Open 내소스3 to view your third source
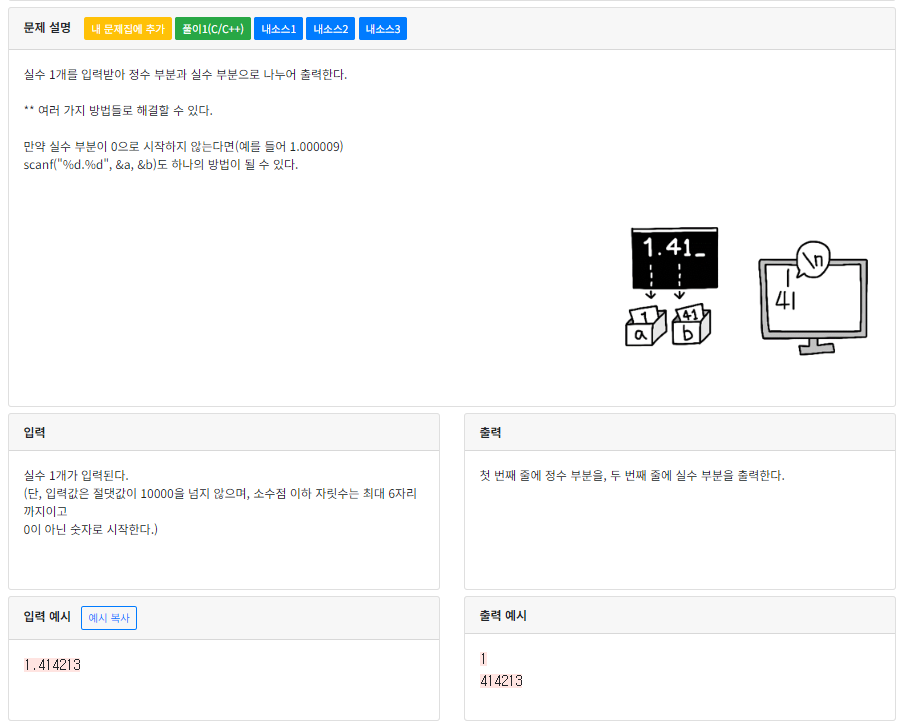Image resolution: width=904 pixels, height=727 pixels. [382, 28]
